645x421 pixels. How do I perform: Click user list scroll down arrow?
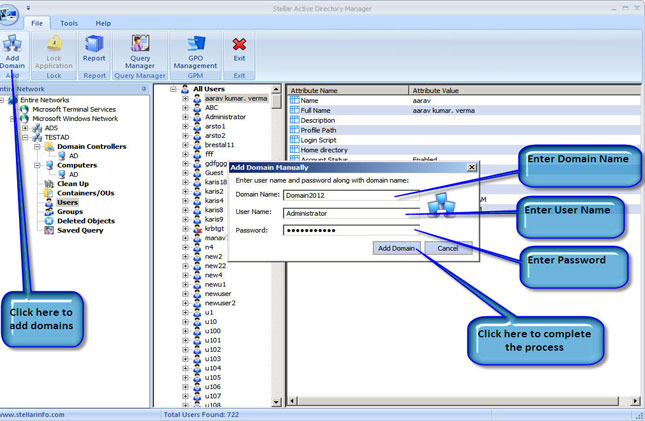tap(276, 402)
